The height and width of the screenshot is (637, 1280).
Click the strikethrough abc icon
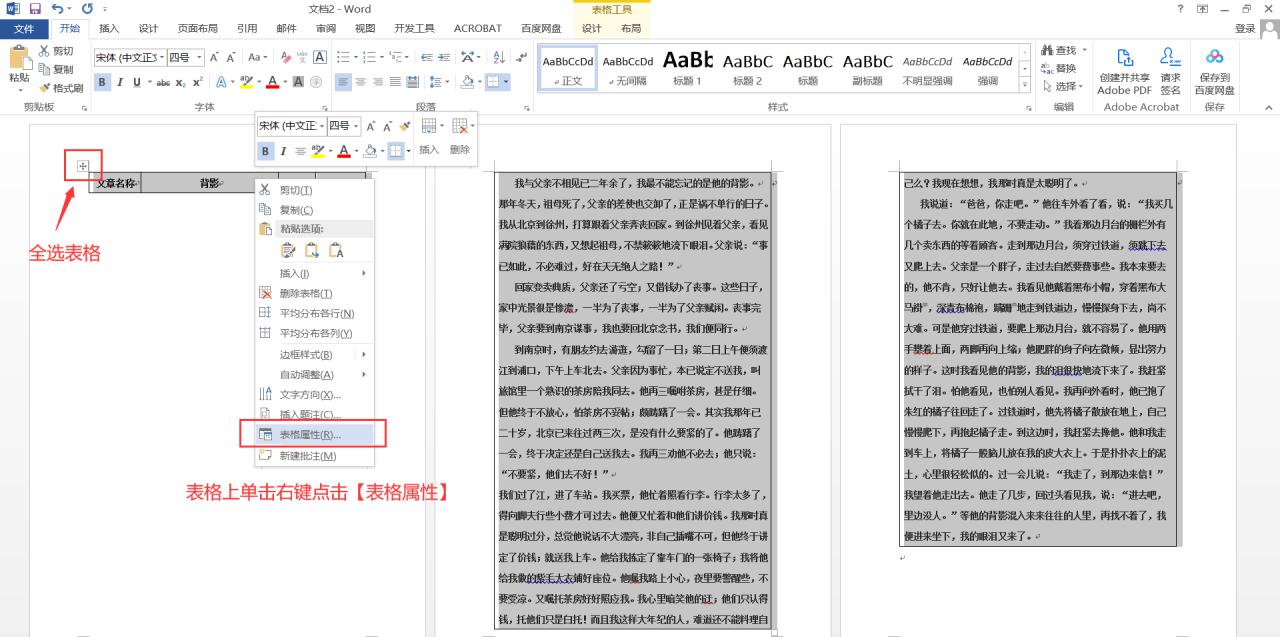[163, 82]
